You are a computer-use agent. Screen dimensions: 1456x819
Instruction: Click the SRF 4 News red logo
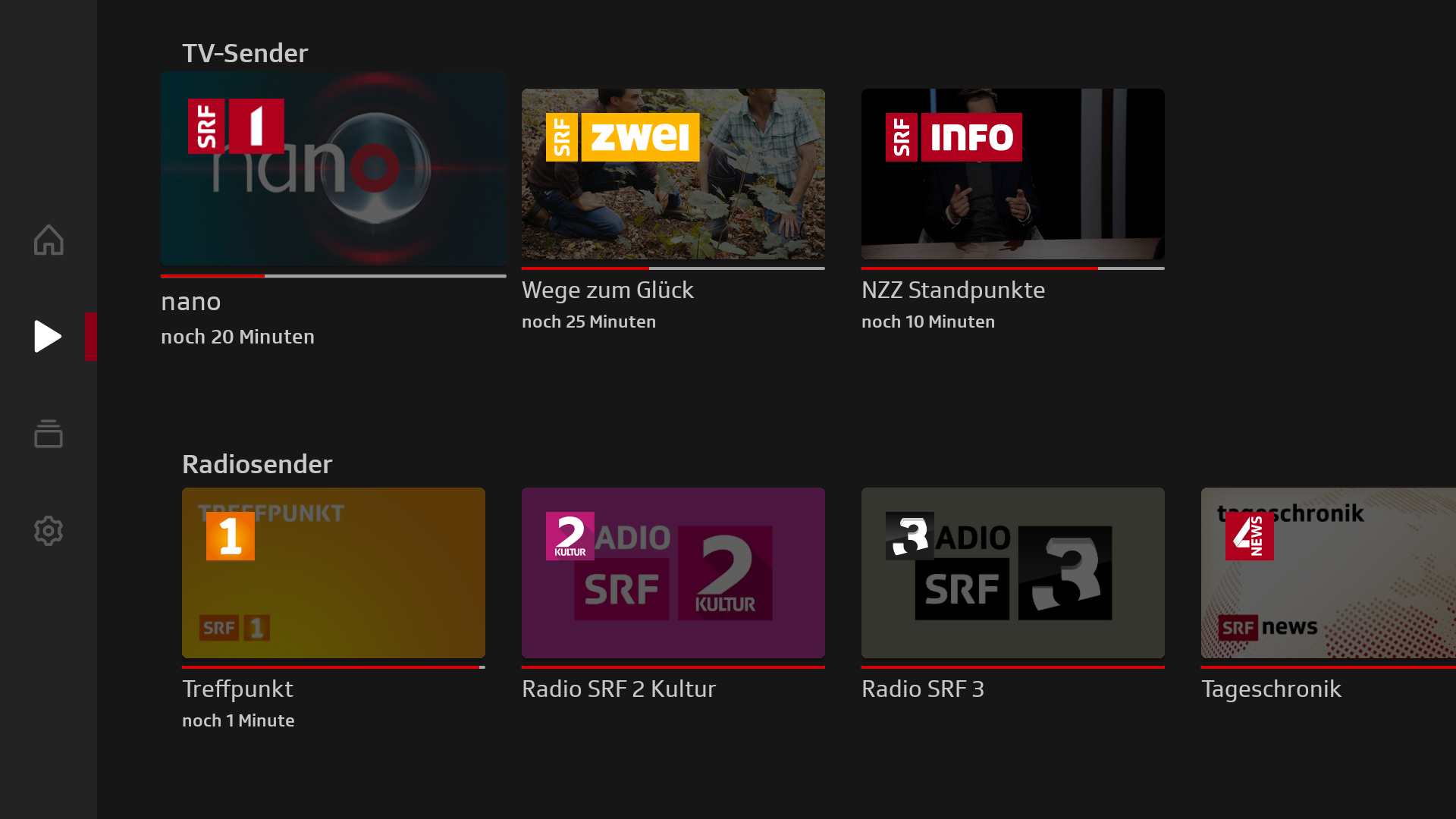coord(1249,536)
